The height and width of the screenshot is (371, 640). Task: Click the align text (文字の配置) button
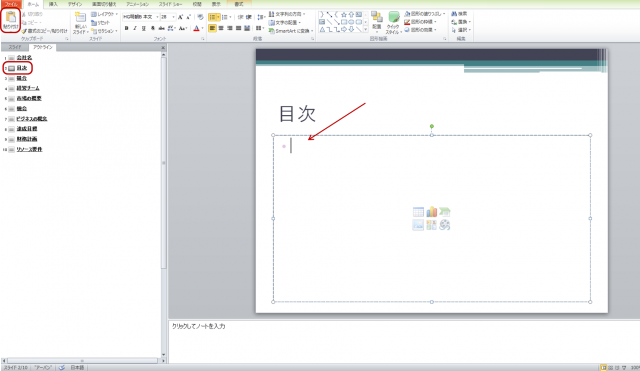pyautogui.click(x=285, y=22)
